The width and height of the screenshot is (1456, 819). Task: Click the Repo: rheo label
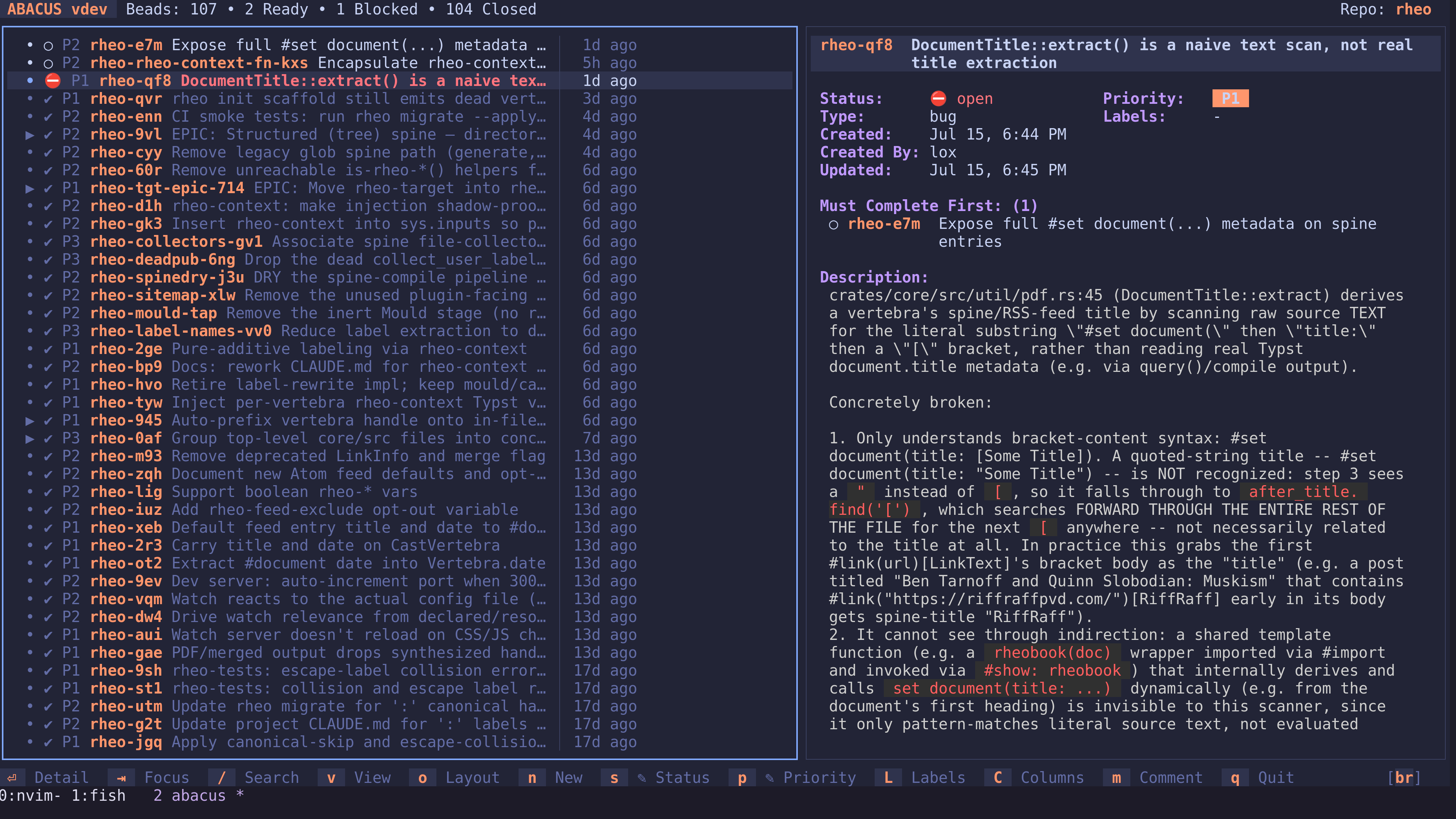click(1385, 10)
